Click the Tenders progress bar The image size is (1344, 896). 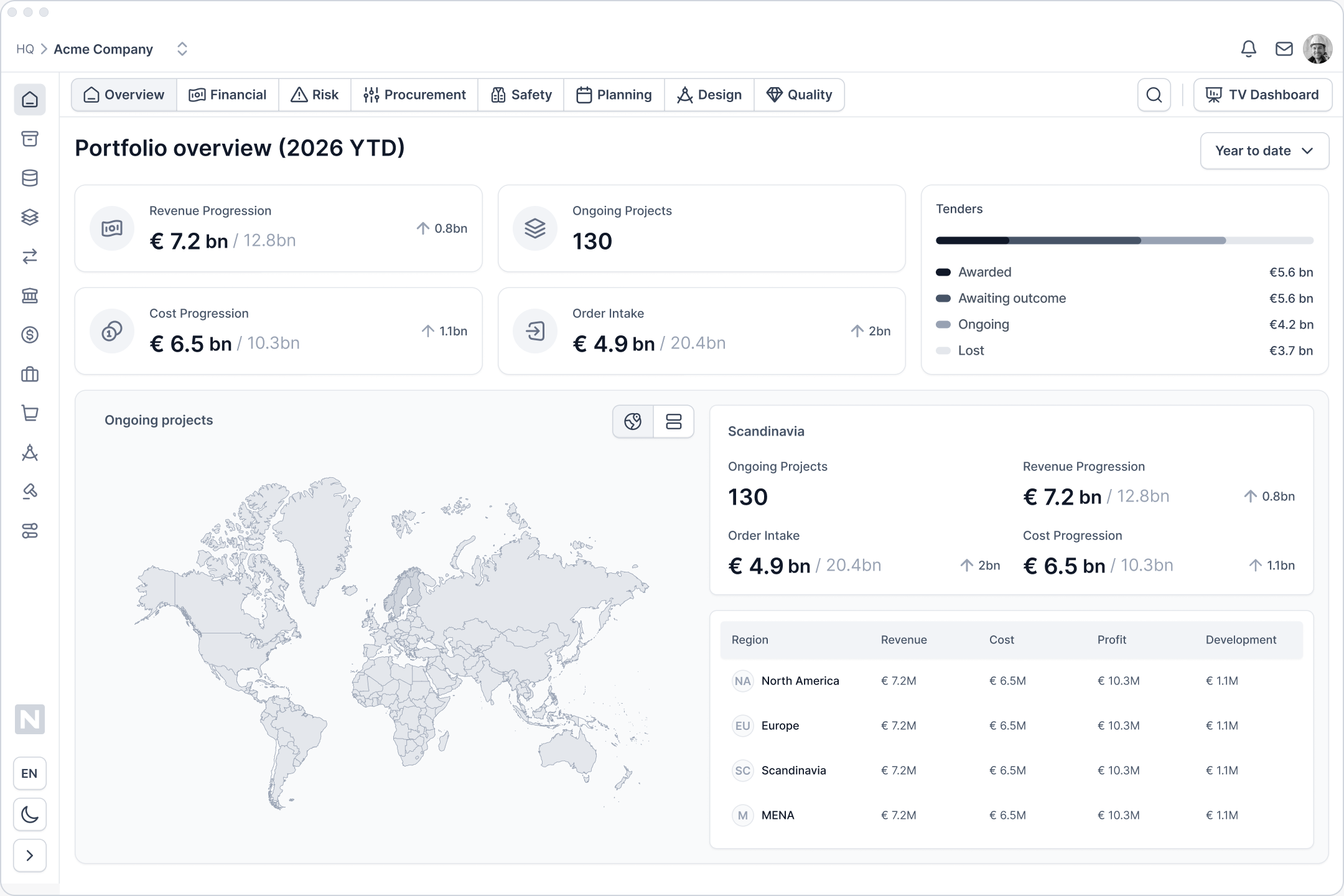1124,240
